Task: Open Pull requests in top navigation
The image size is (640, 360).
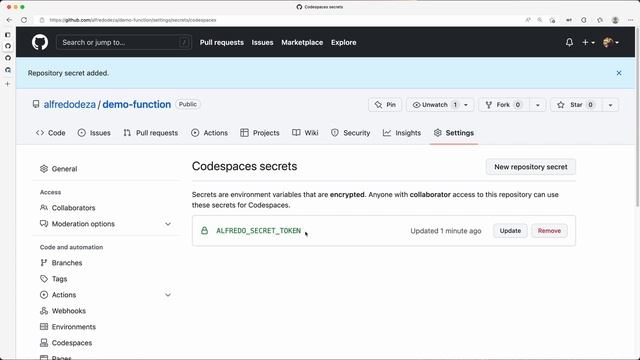Action: coord(222,42)
